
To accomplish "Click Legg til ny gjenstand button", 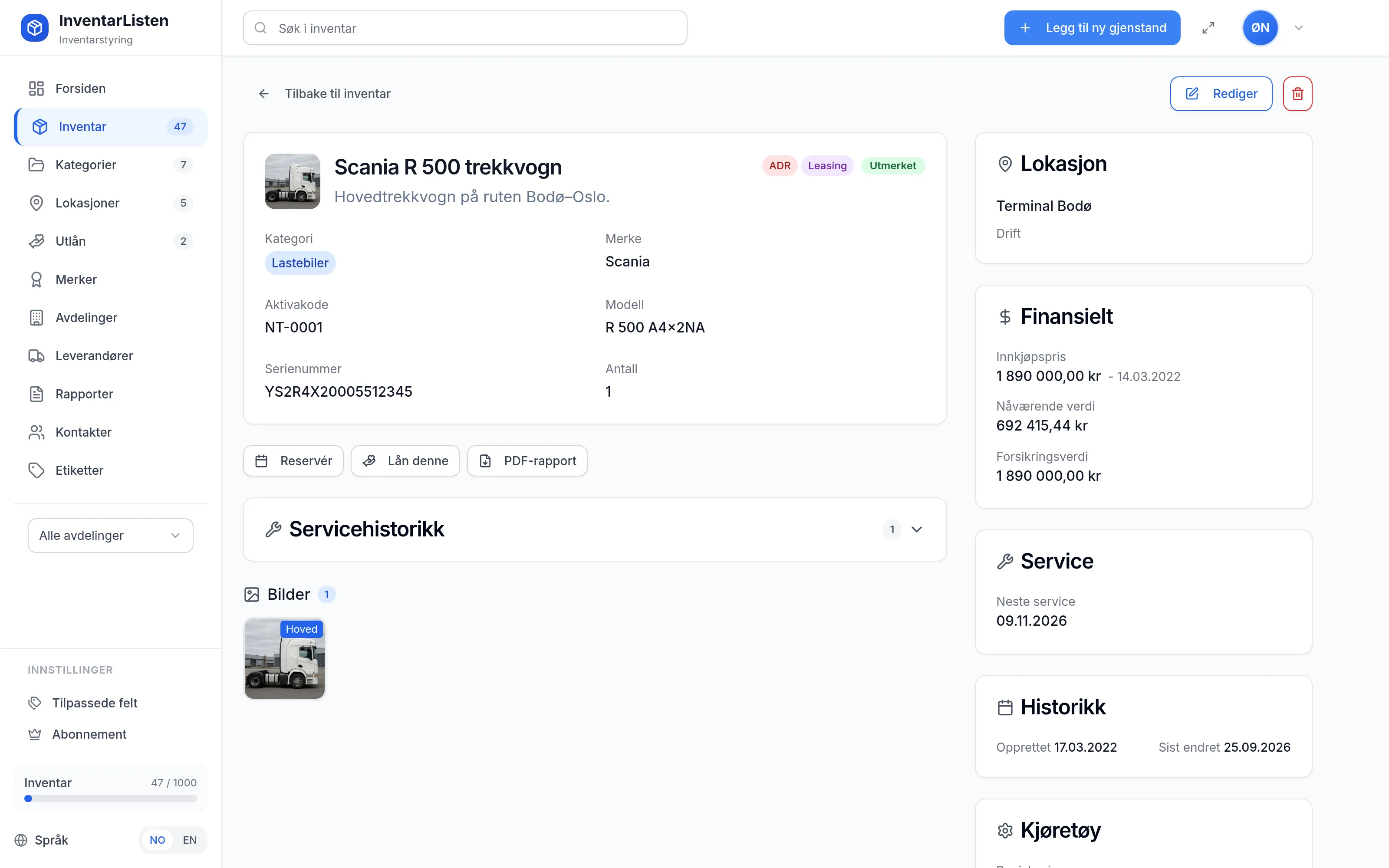I will click(1092, 27).
